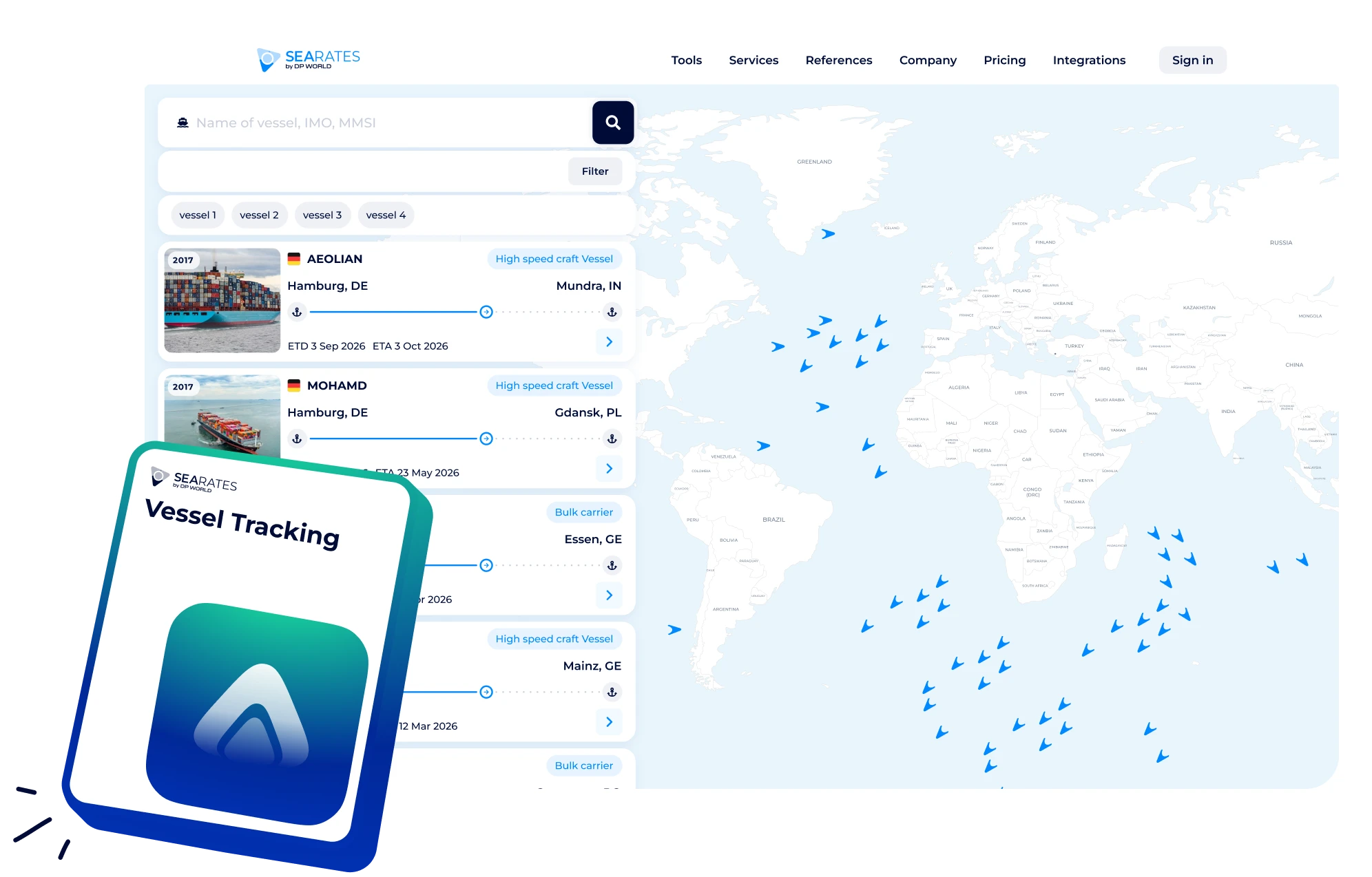Image resolution: width=1372 pixels, height=877 pixels.
Task: Click the vessel marker west of South America
Action: [674, 630]
